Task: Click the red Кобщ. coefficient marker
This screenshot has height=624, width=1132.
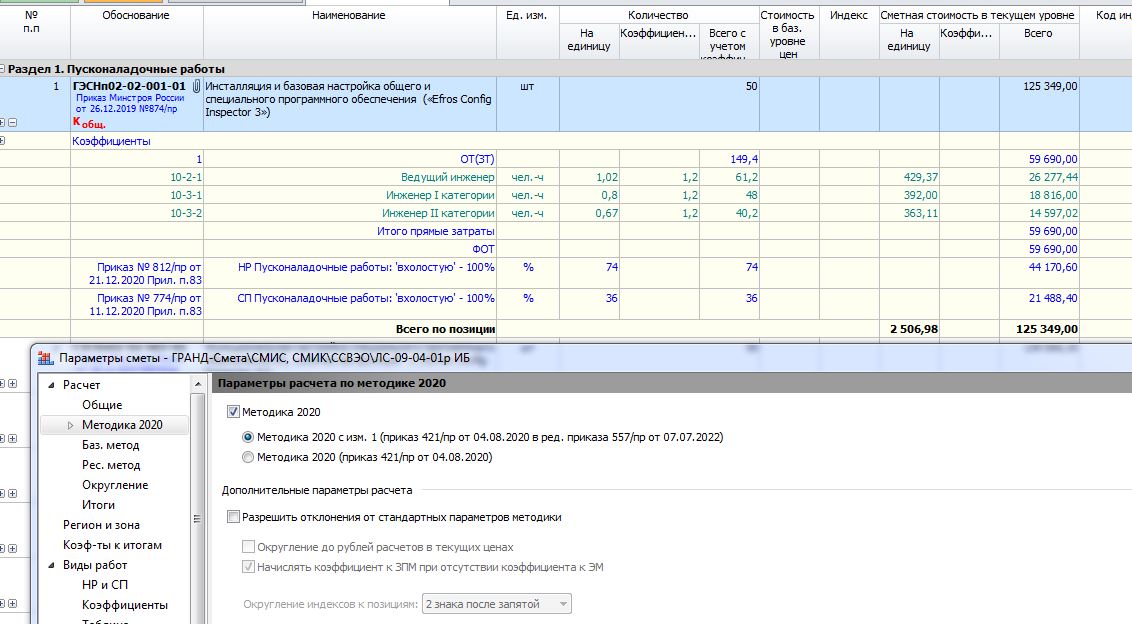Action: coord(89,123)
